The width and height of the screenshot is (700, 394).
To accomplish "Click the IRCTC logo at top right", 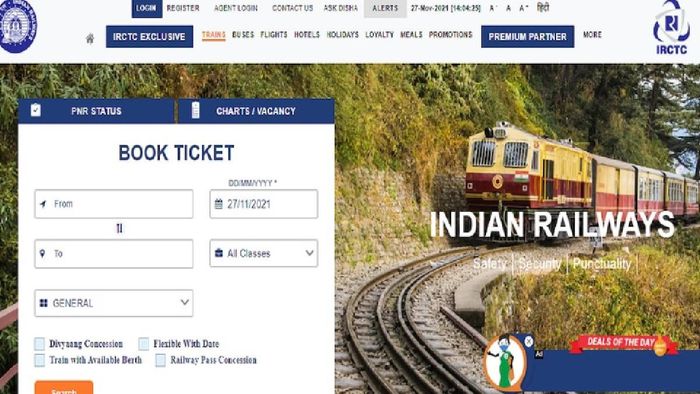I will pos(671,28).
